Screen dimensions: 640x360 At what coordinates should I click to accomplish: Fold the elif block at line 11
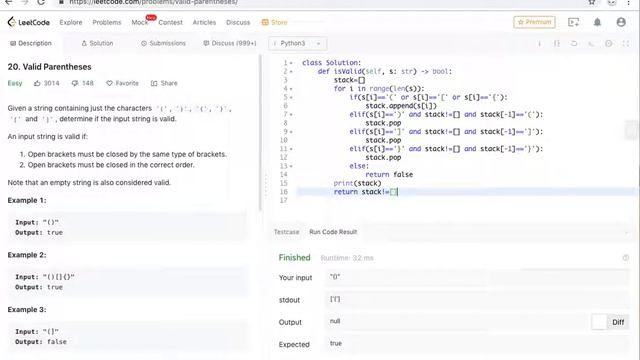(x=291, y=149)
